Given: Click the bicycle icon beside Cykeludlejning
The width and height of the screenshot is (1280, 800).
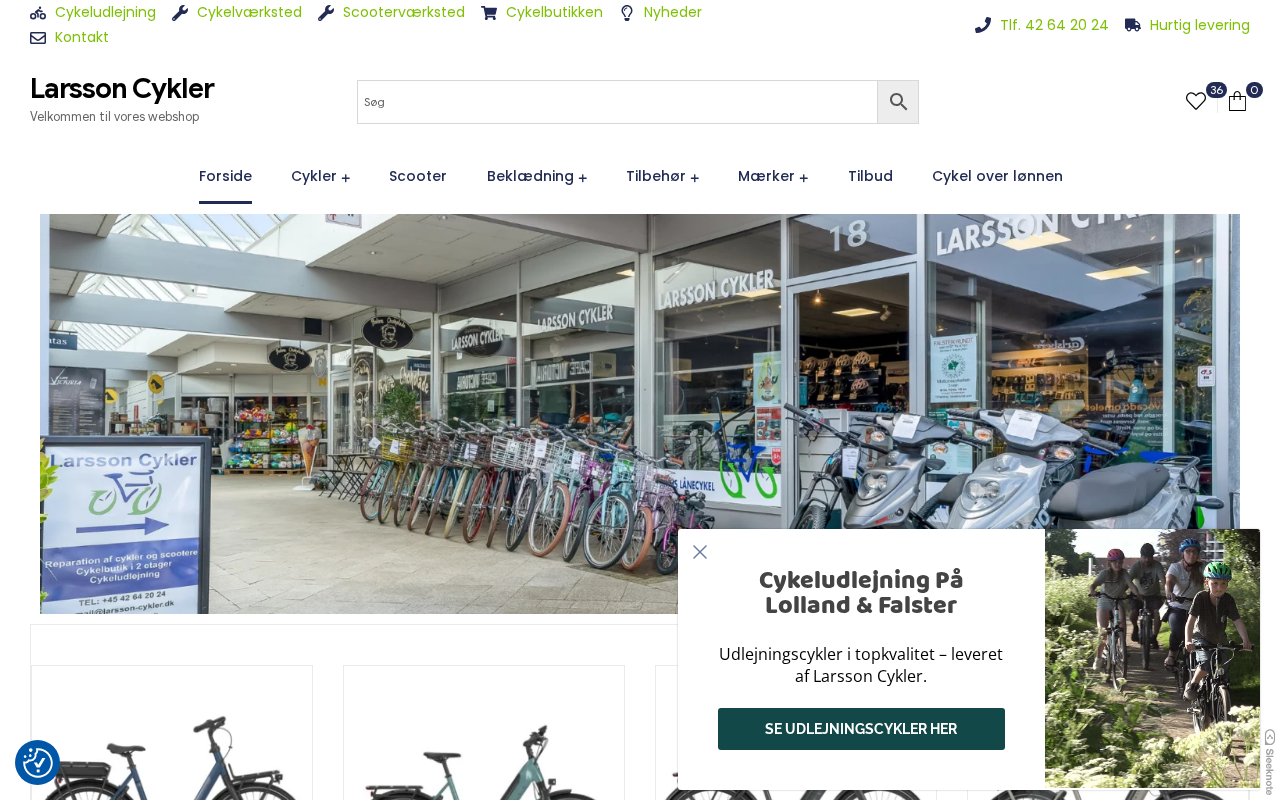Looking at the screenshot, I should [38, 13].
